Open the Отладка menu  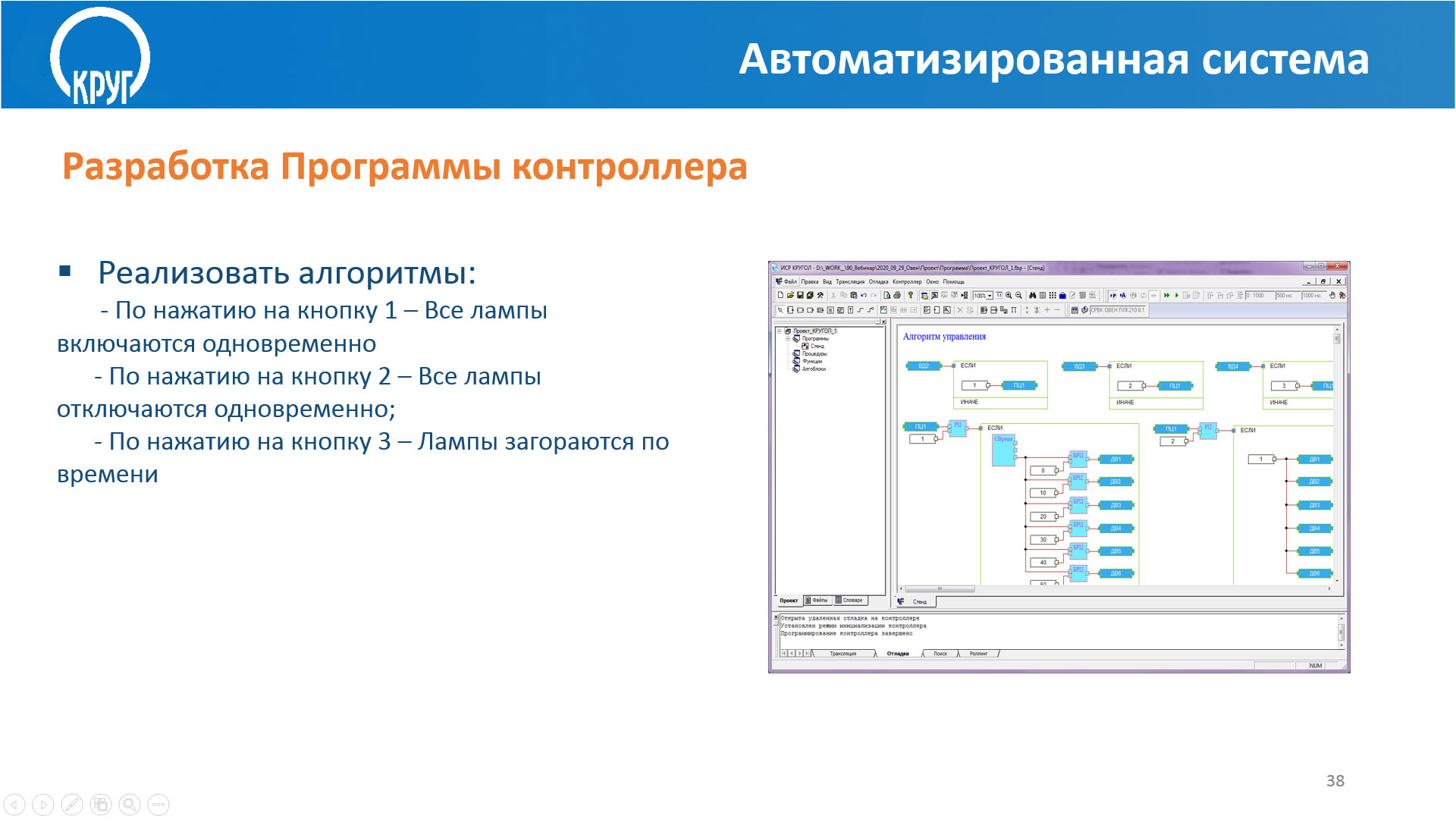(x=878, y=281)
